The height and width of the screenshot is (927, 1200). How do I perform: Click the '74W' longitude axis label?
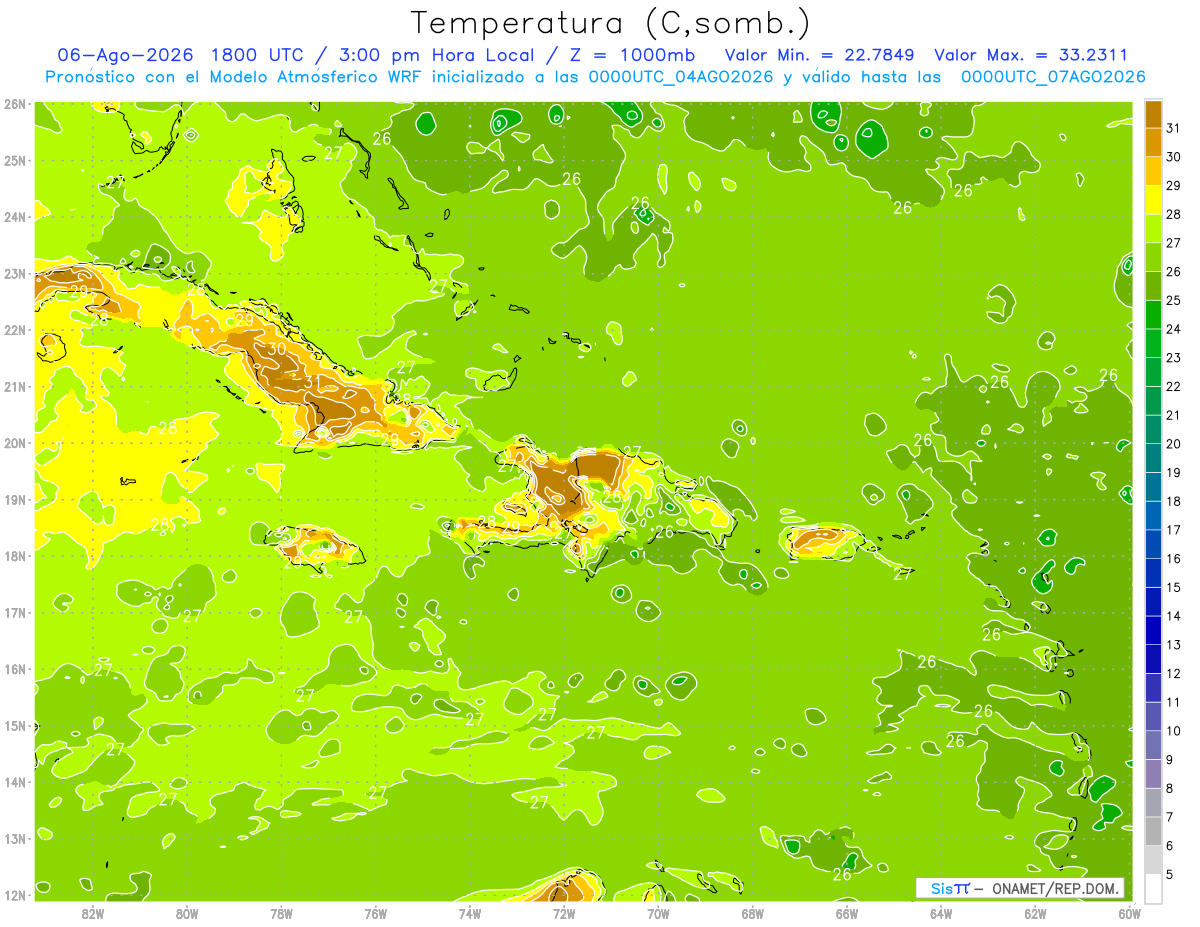[470, 913]
